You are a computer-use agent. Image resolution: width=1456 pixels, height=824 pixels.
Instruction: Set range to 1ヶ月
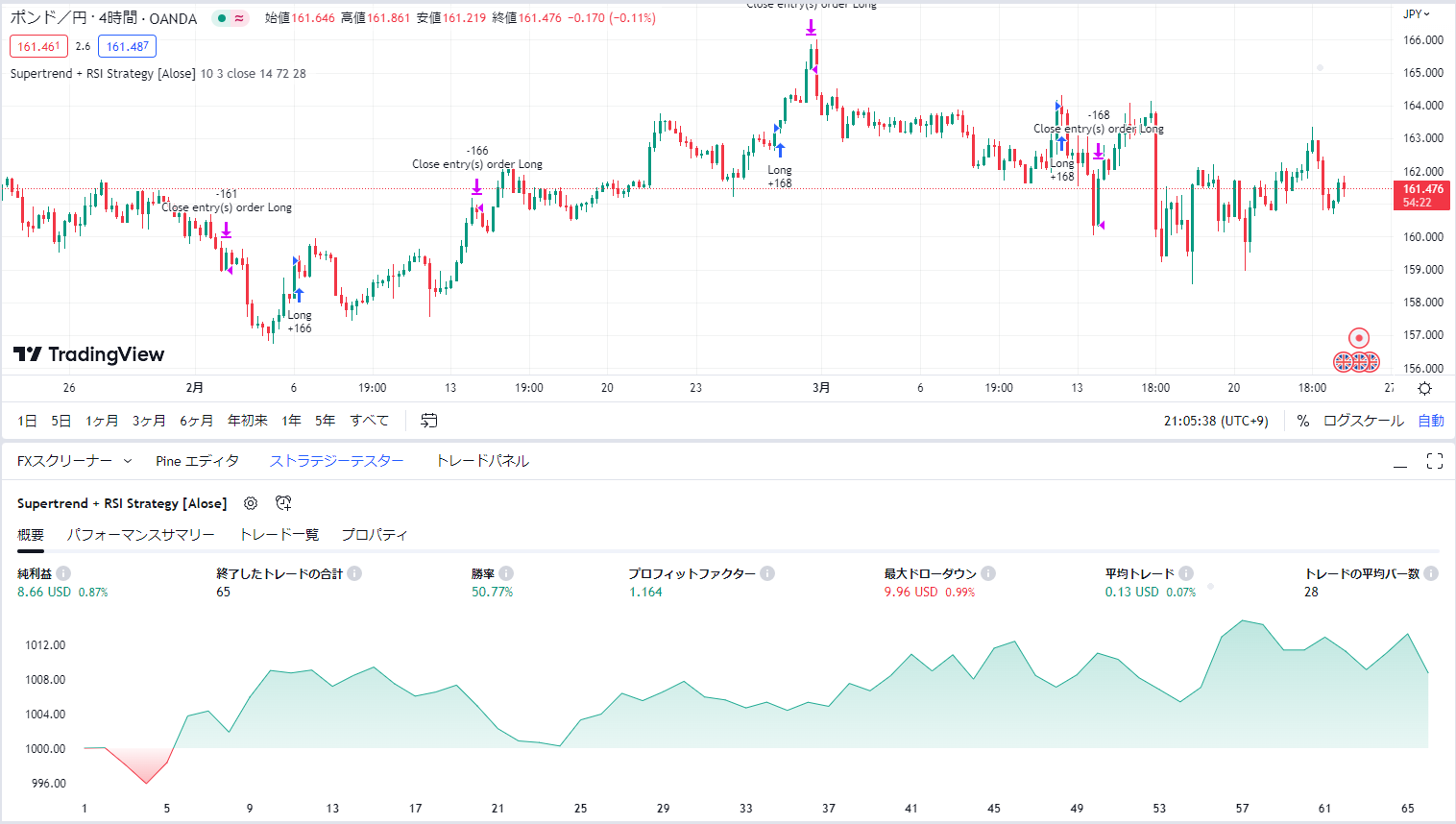102,421
